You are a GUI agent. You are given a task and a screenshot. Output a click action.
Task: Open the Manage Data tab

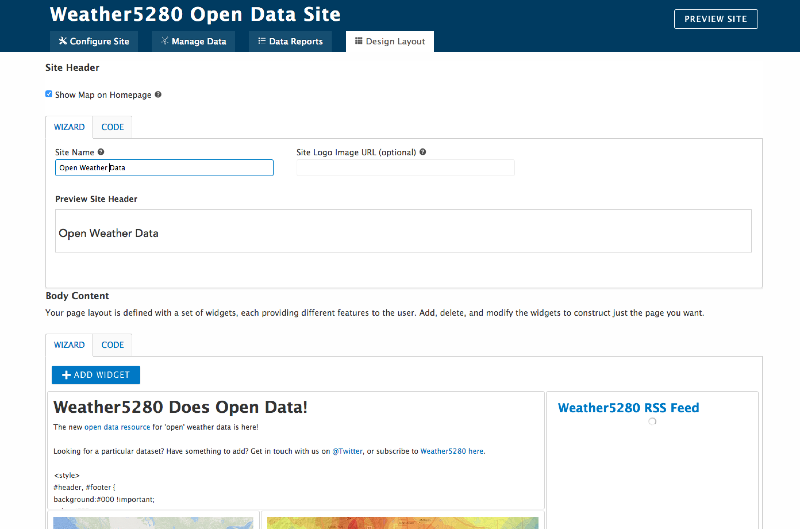click(x=193, y=41)
